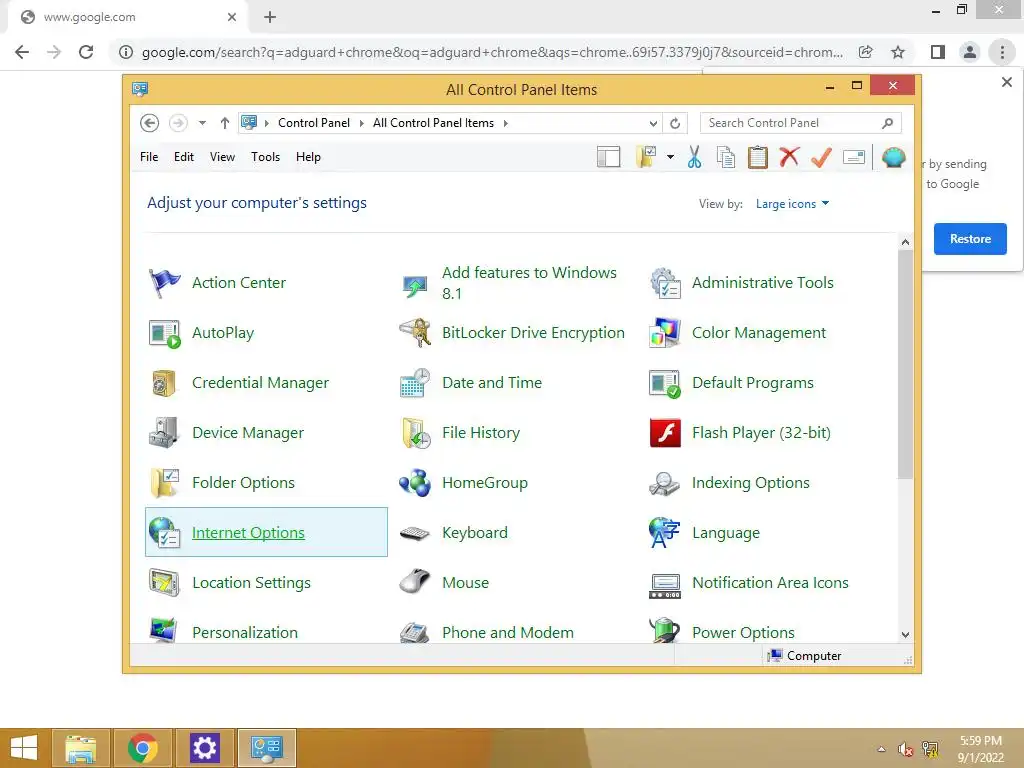Switch to the www.google.com Chrome tab

pyautogui.click(x=127, y=17)
